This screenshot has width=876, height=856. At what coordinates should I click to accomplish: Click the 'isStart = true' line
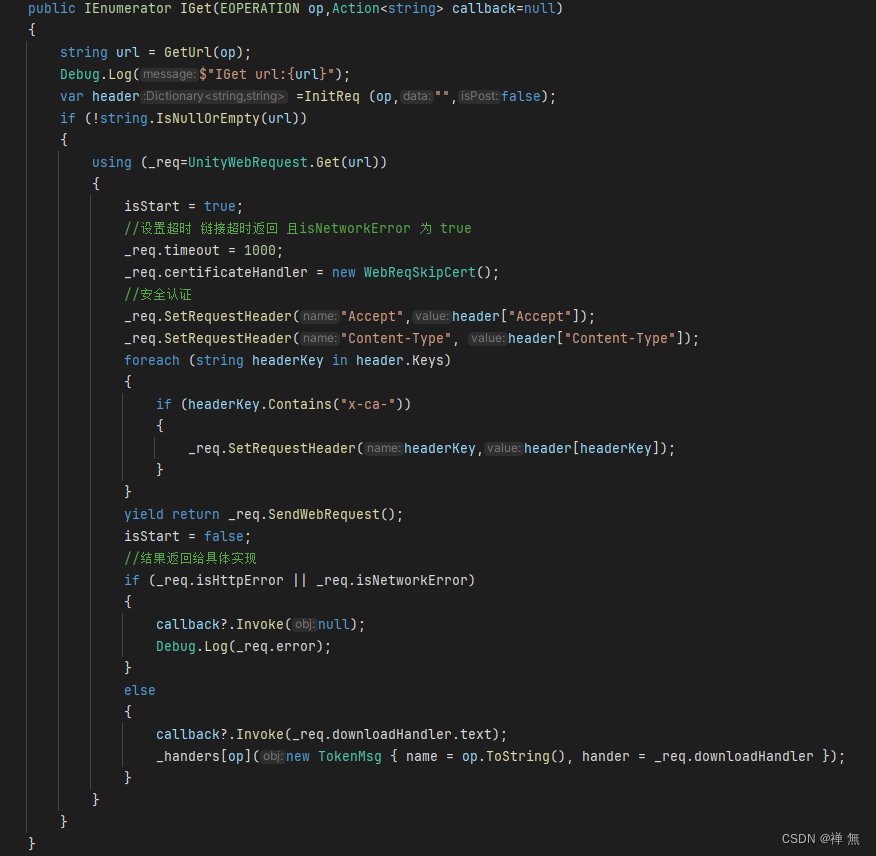pos(183,207)
